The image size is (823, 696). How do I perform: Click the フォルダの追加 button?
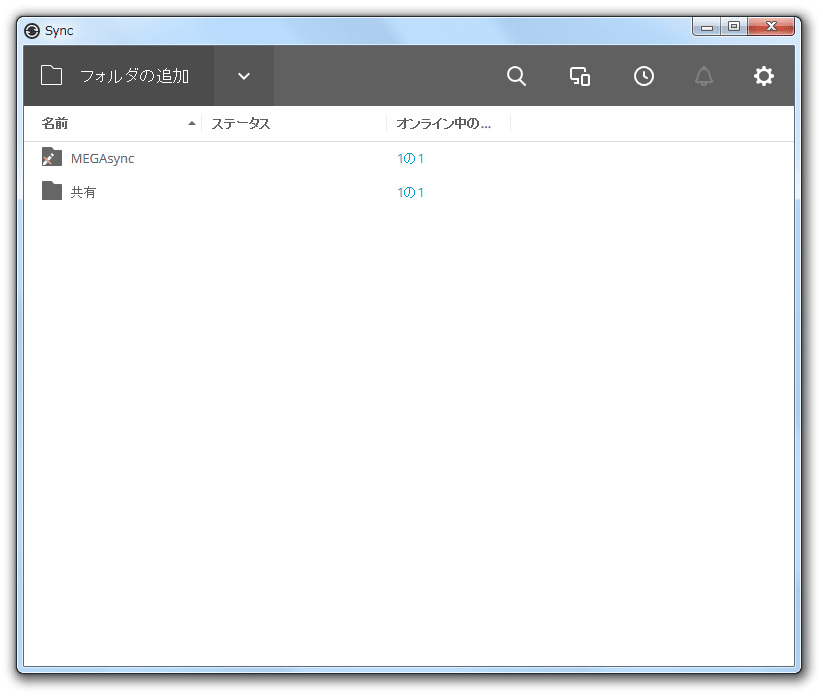[119, 76]
